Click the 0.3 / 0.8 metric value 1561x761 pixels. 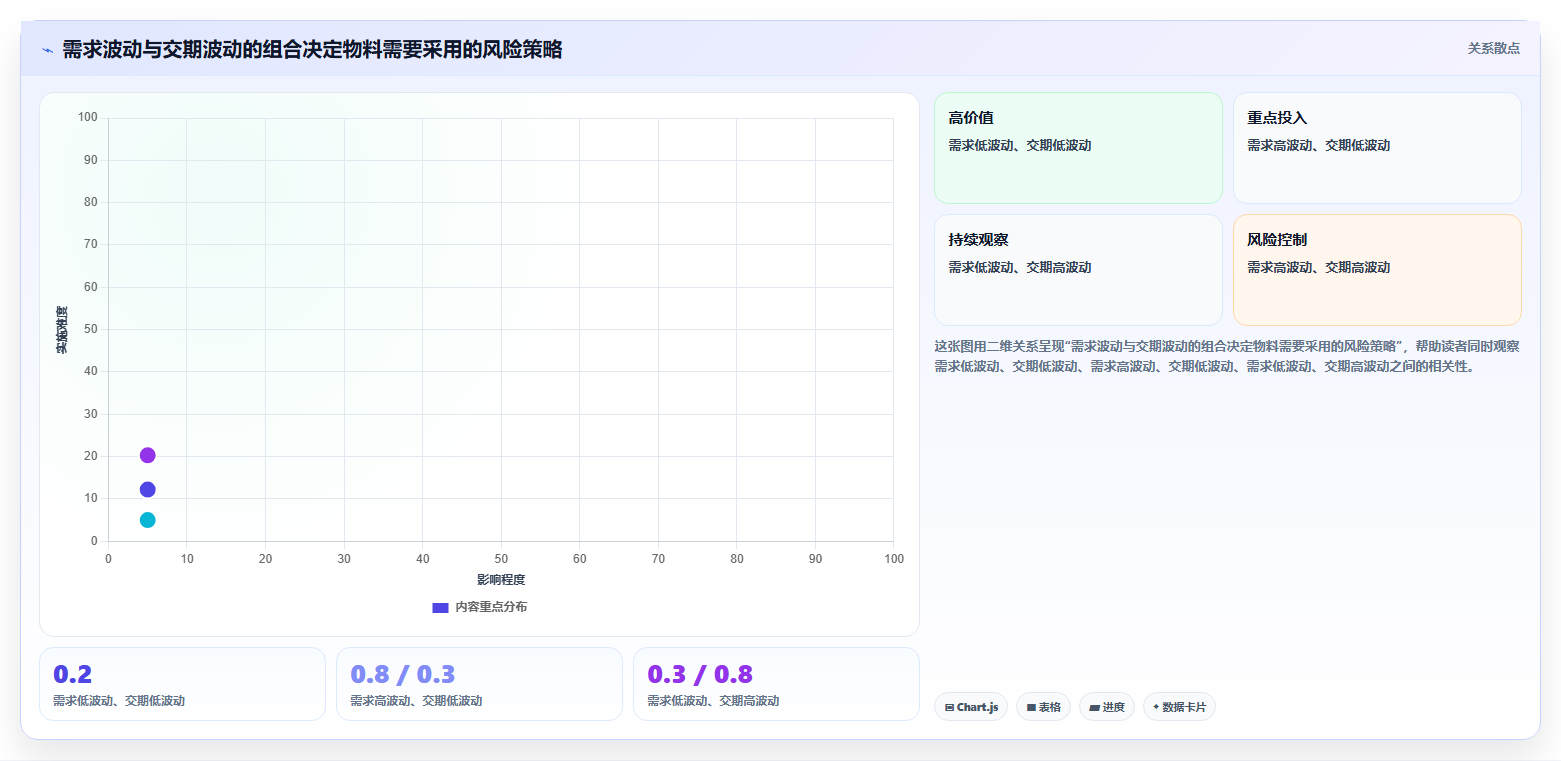700,675
